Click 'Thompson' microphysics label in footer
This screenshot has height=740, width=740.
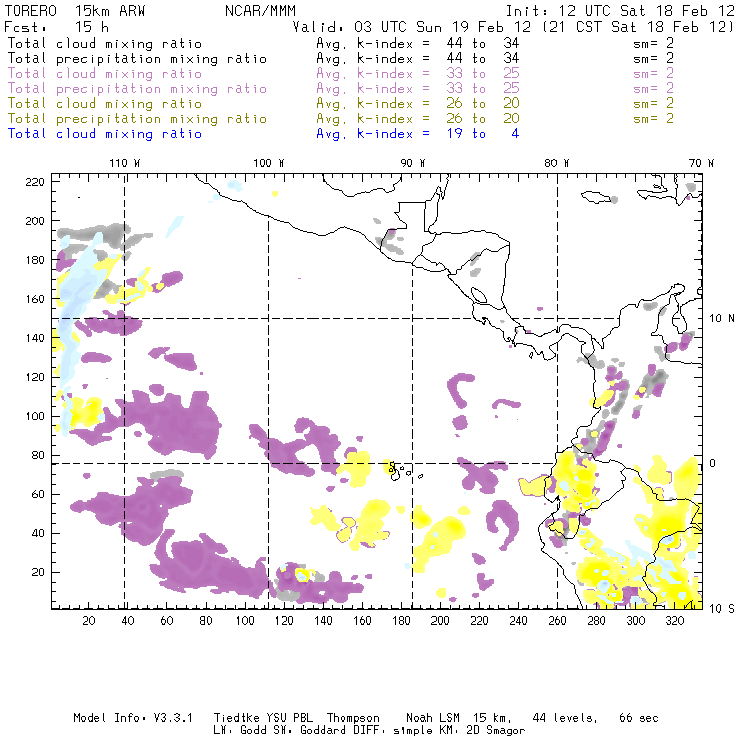point(353,718)
